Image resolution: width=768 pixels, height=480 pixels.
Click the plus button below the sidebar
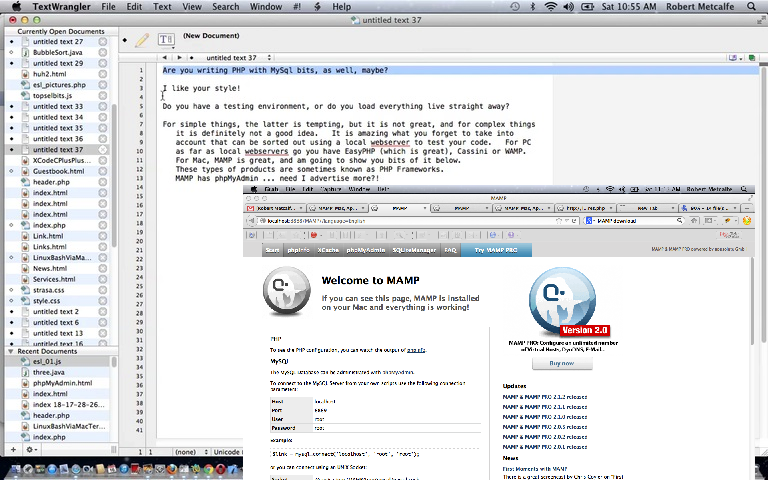pyautogui.click(x=13, y=449)
